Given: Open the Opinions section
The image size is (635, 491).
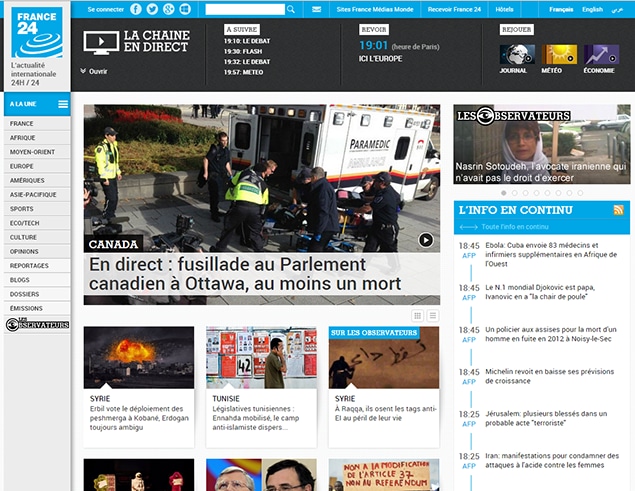Looking at the screenshot, I should click(x=37, y=251).
